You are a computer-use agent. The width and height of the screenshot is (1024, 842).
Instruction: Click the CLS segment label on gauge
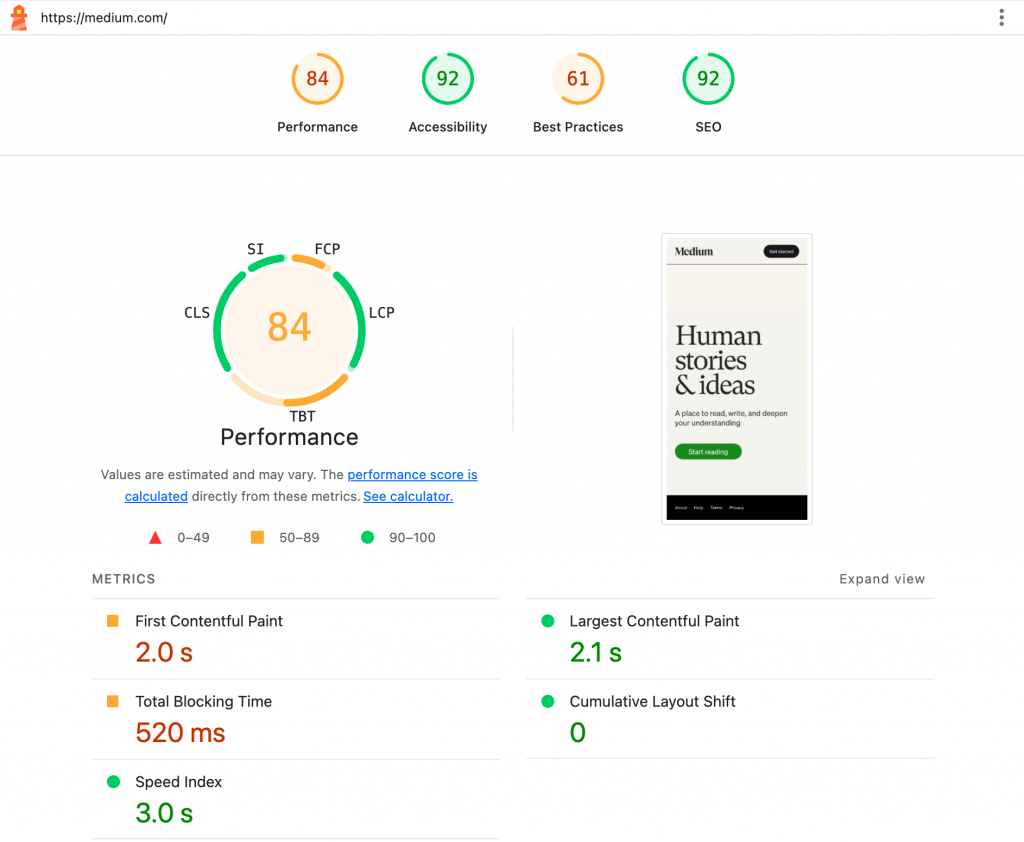click(197, 313)
